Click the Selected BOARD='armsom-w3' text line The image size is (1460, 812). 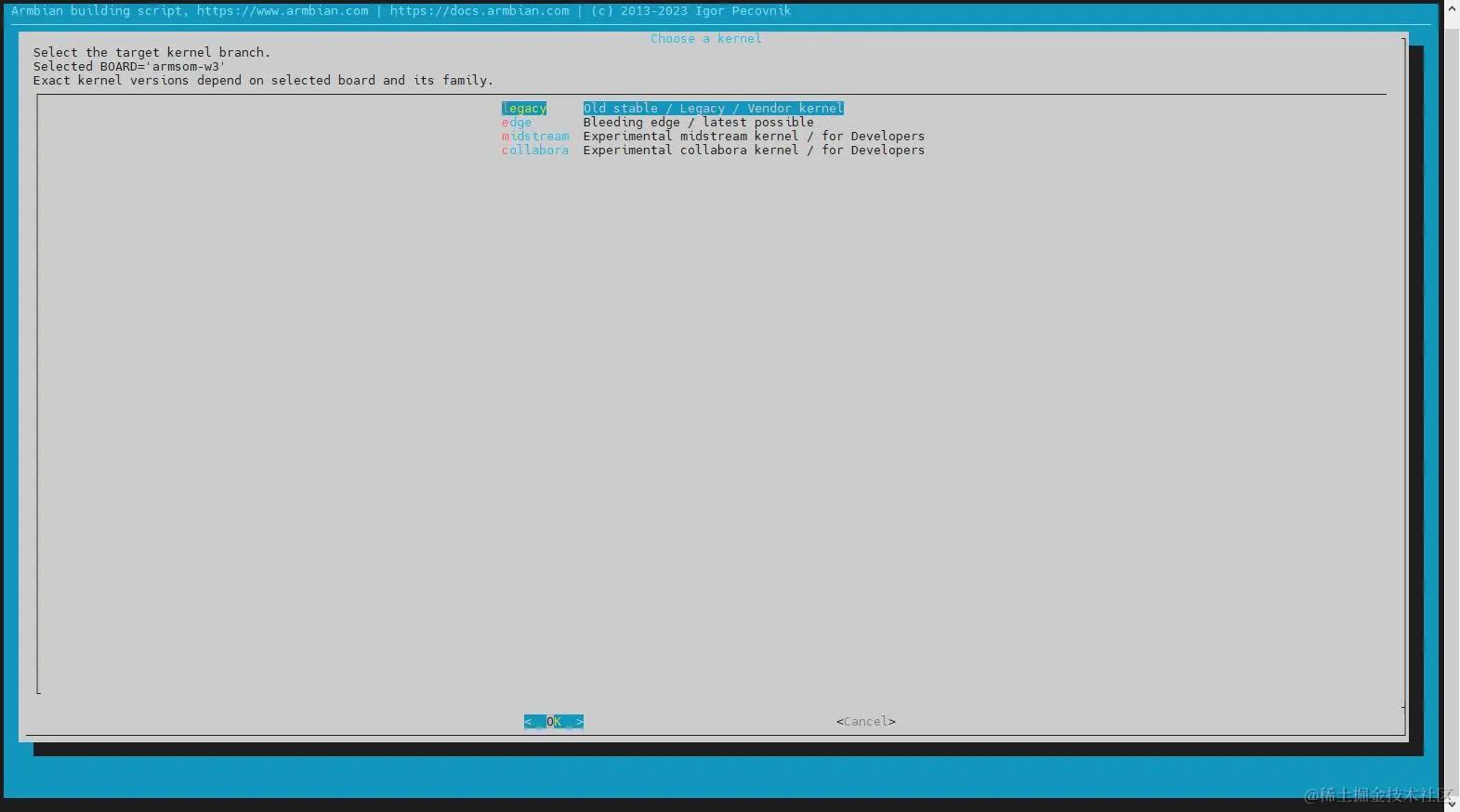(129, 67)
